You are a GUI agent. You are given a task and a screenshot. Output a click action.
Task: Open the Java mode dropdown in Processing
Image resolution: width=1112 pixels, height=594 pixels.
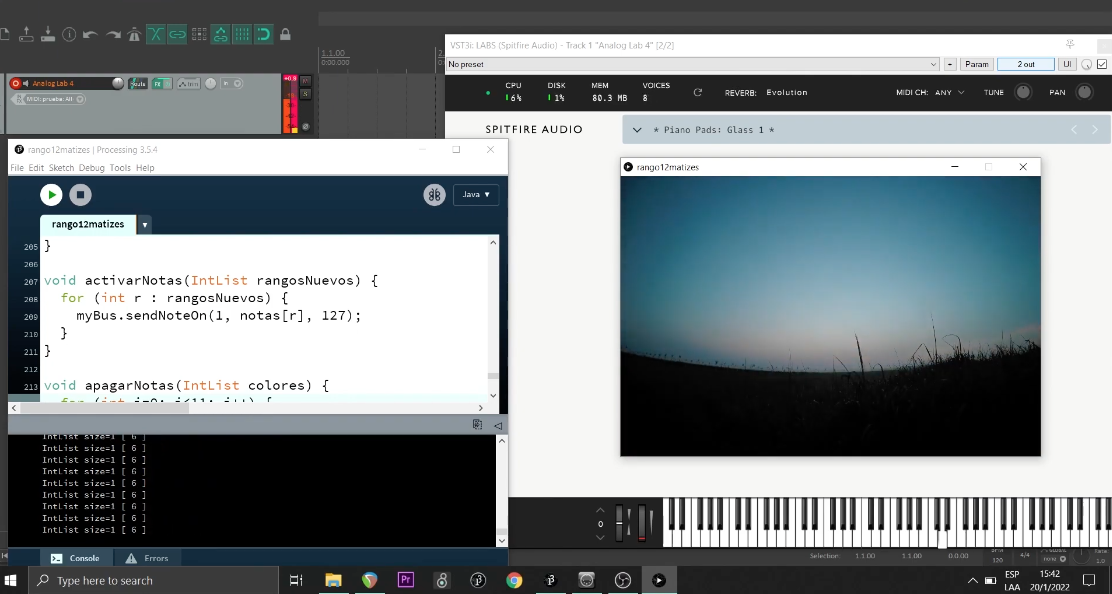coord(476,195)
